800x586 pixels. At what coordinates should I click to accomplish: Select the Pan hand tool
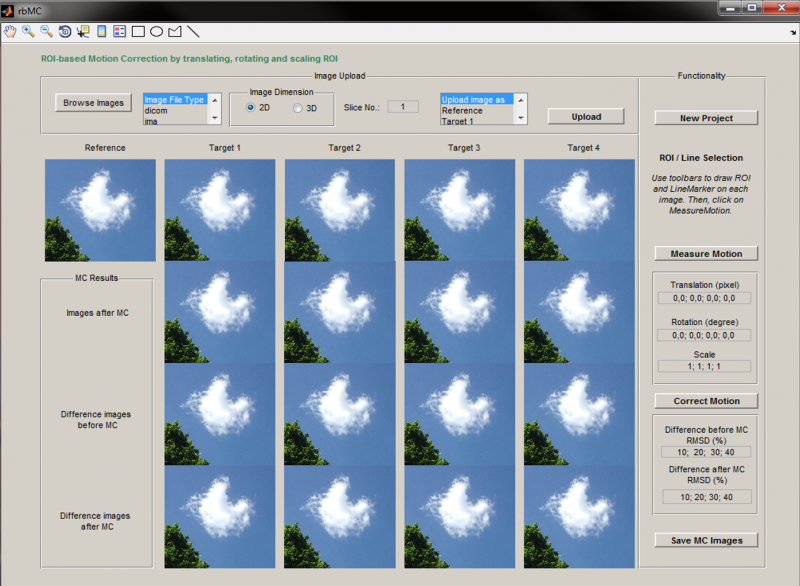pyautogui.click(x=10, y=31)
